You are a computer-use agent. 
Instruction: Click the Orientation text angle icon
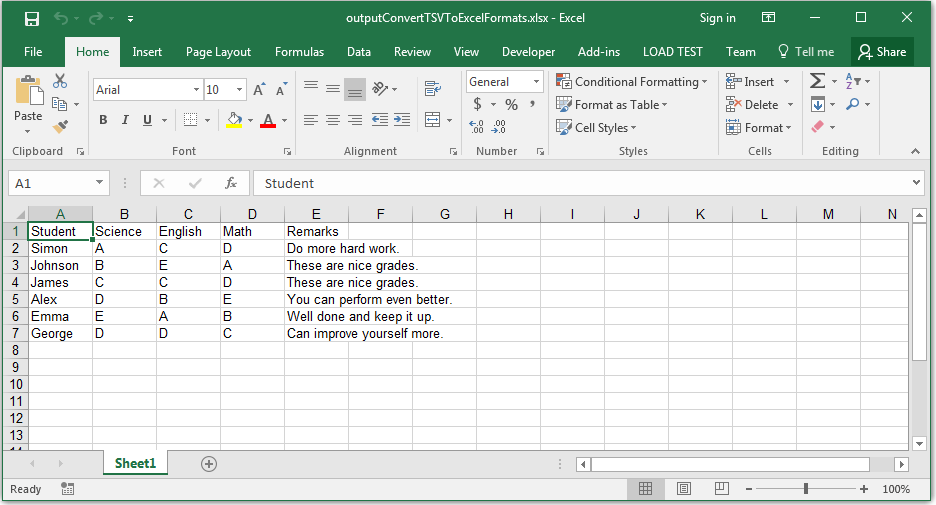point(380,89)
